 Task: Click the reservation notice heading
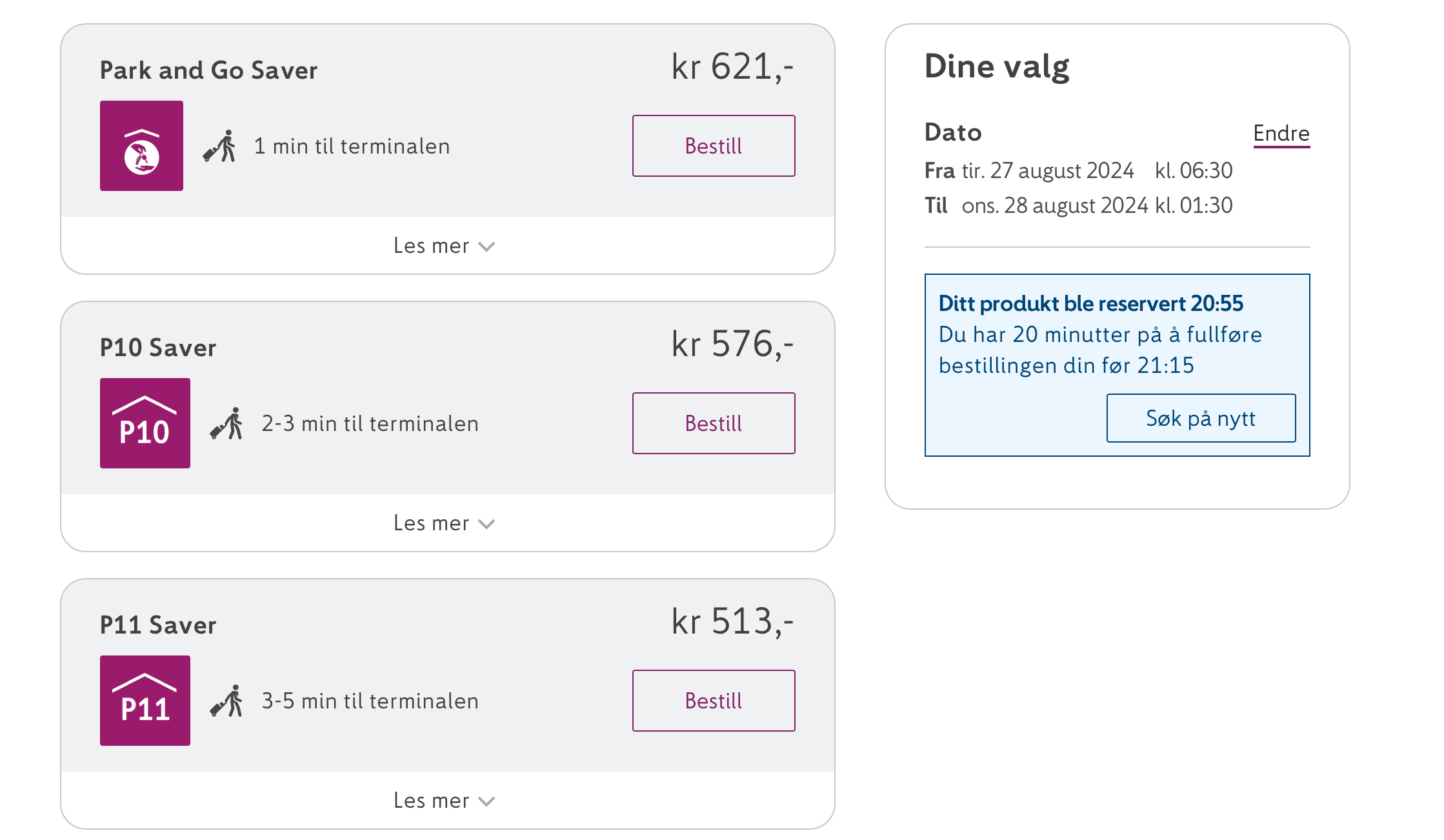pyautogui.click(x=1090, y=303)
